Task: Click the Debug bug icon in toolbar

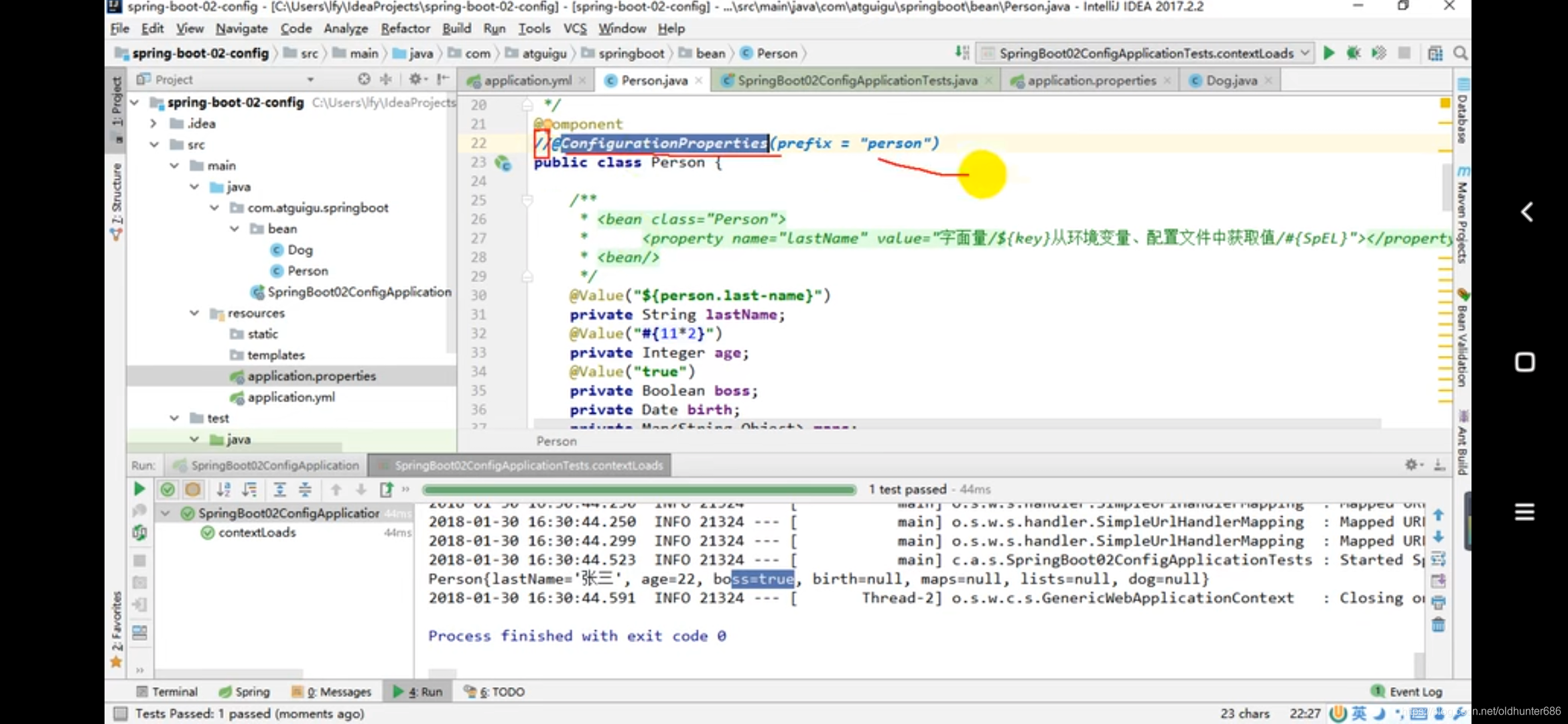Action: 1354,53
